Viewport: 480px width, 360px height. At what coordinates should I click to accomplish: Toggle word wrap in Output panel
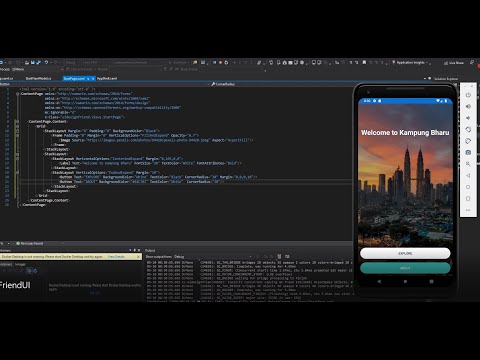click(287, 257)
